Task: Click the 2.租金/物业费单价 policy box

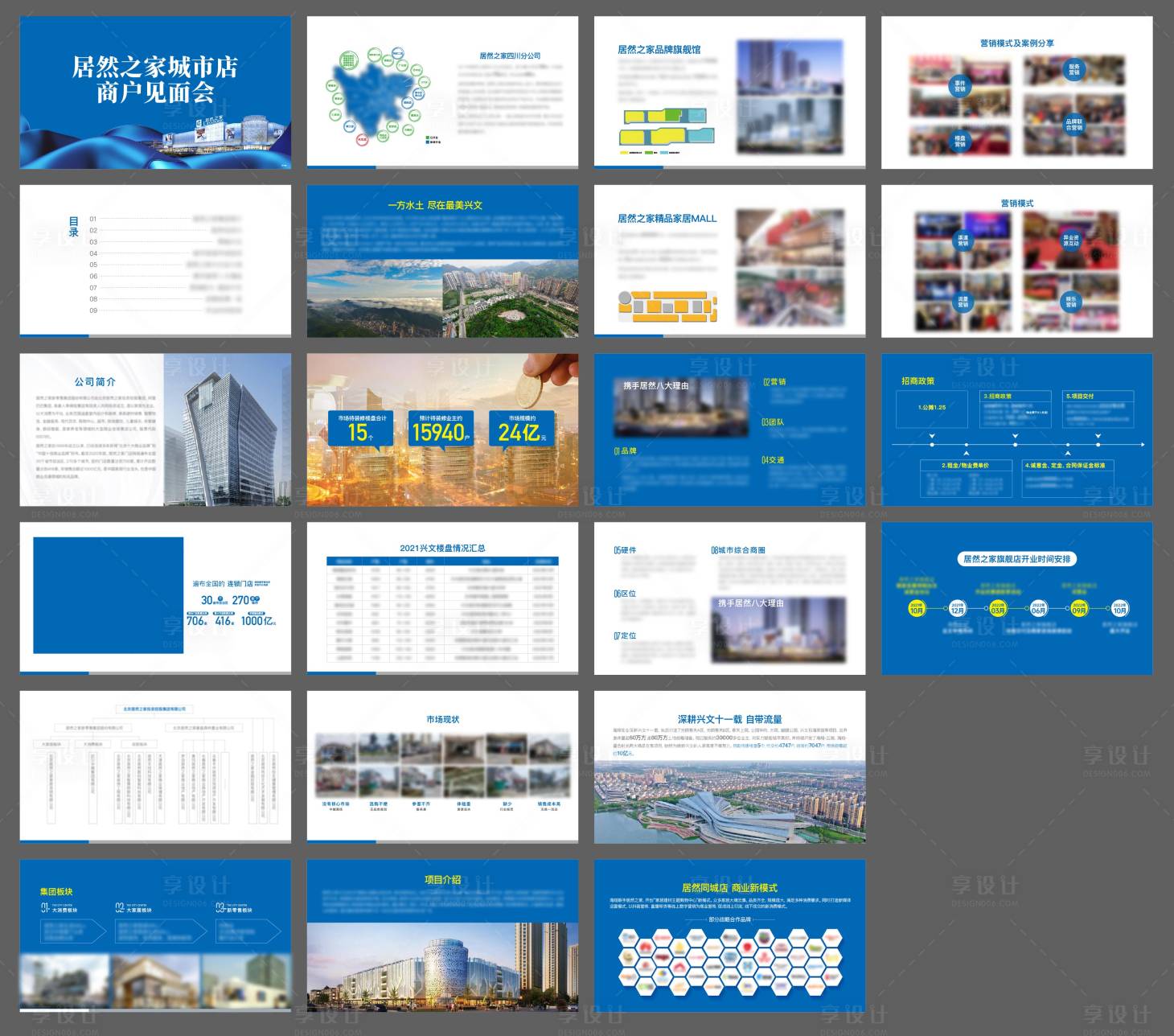Action: point(968,478)
